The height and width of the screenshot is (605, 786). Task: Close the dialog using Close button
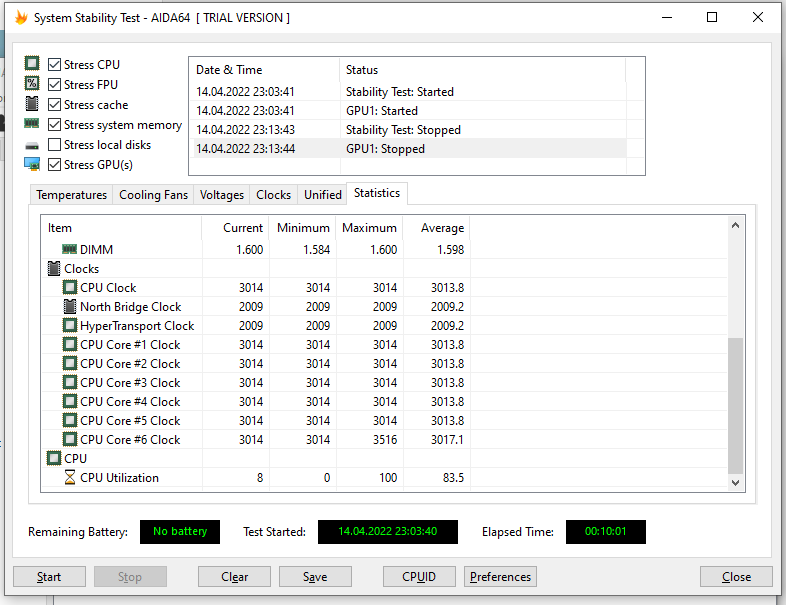pyautogui.click(x=736, y=577)
